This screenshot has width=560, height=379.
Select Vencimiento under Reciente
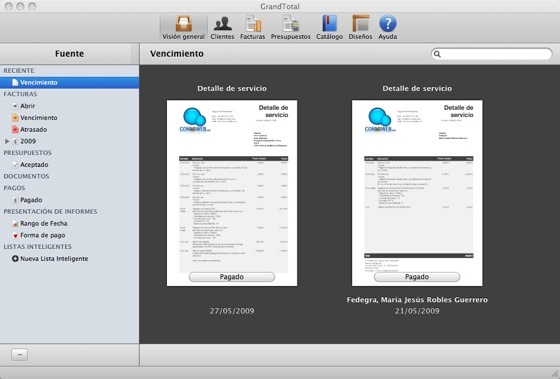point(69,83)
